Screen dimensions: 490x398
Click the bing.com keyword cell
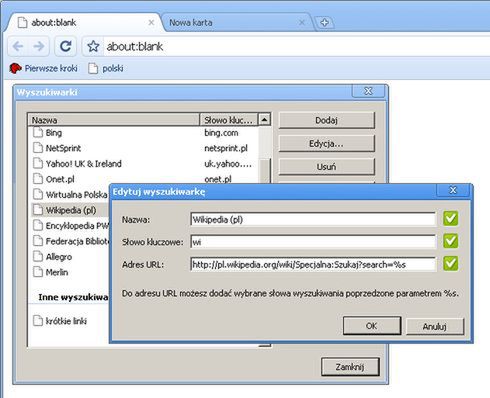pos(221,133)
